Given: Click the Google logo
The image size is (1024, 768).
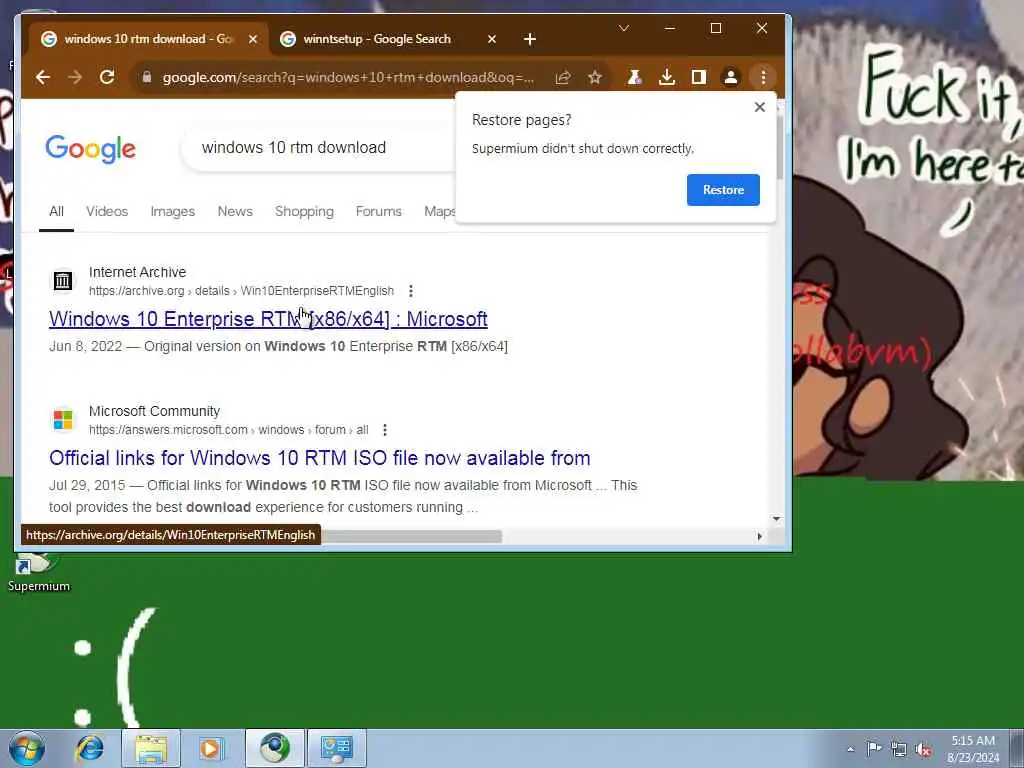Looking at the screenshot, I should pyautogui.click(x=90, y=149).
